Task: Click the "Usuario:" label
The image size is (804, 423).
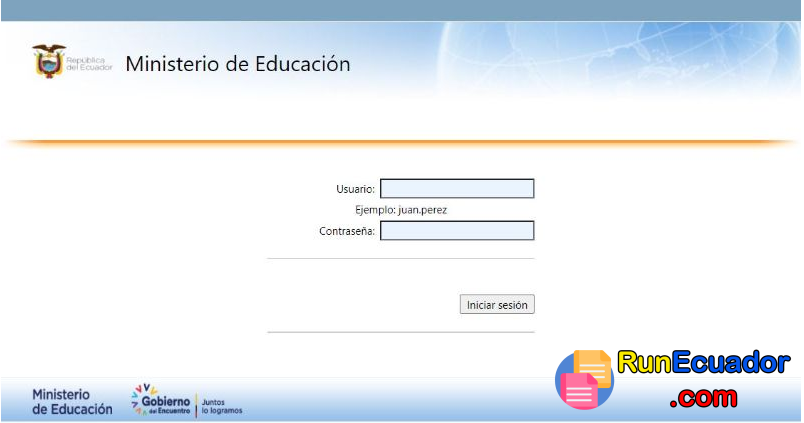Action: tap(355, 189)
